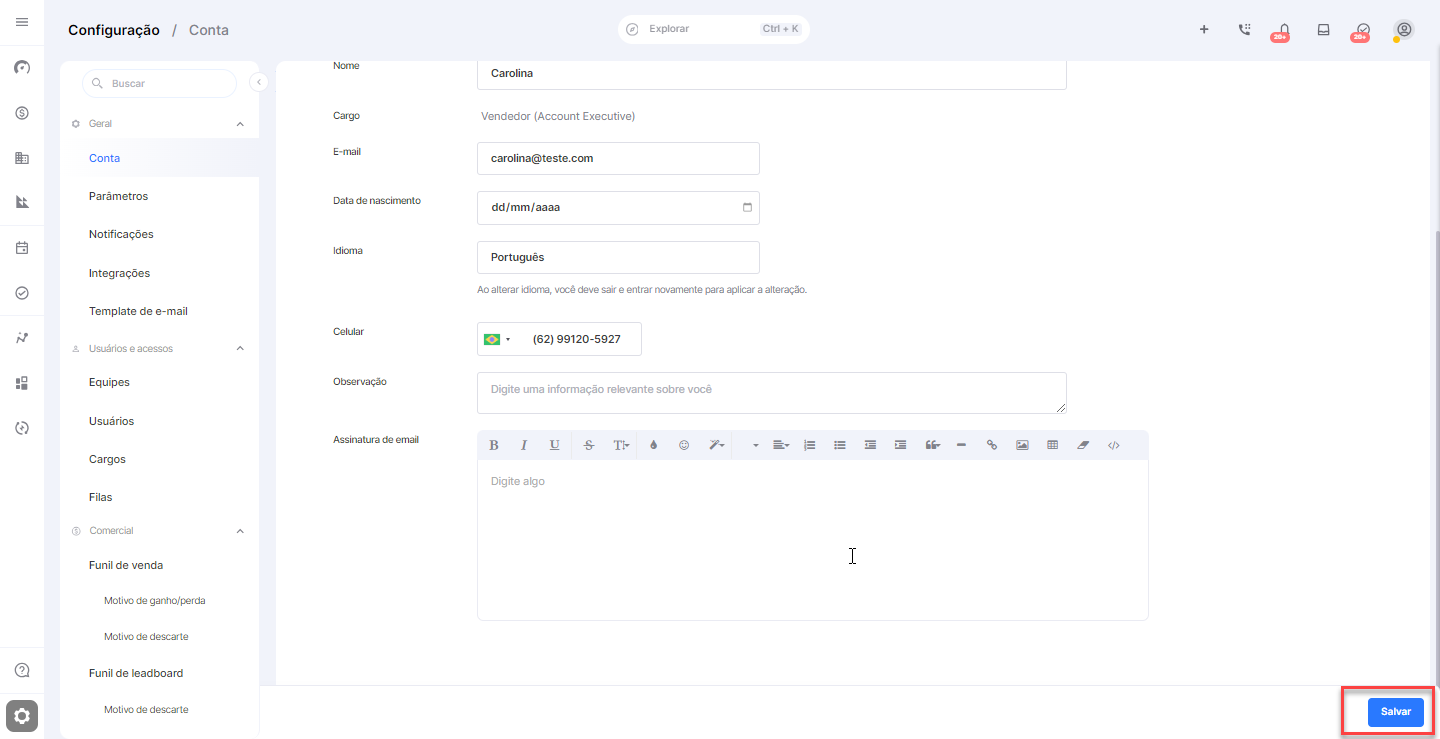This screenshot has height=739, width=1440.
Task: Open Template de e-mail page
Action: [138, 311]
